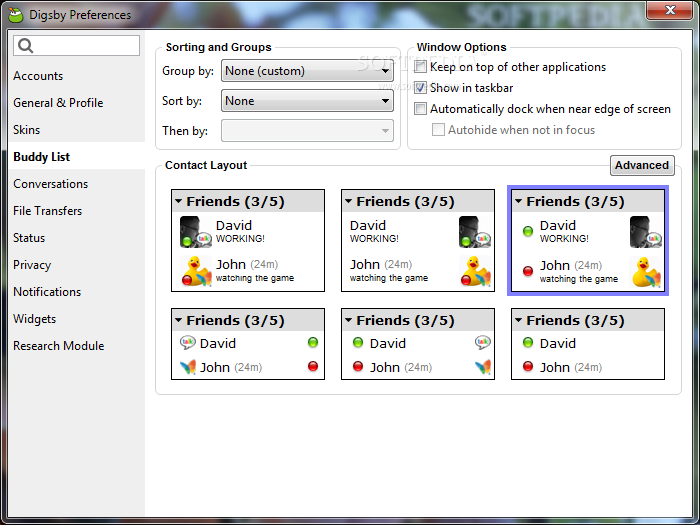Go to General & Profile section
700x525 pixels.
pyautogui.click(x=76, y=103)
